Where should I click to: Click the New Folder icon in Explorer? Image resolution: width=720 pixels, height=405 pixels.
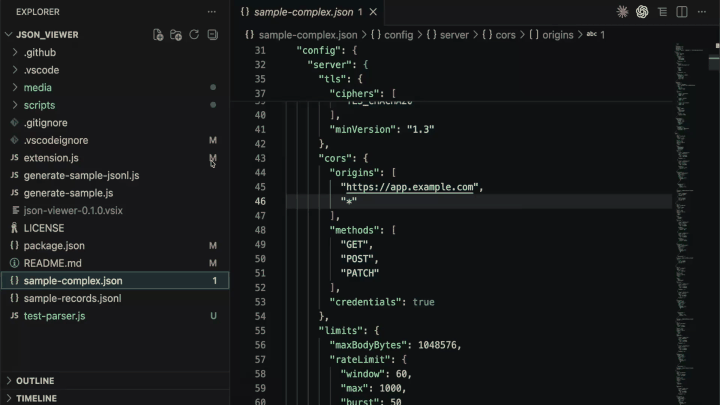(176, 35)
